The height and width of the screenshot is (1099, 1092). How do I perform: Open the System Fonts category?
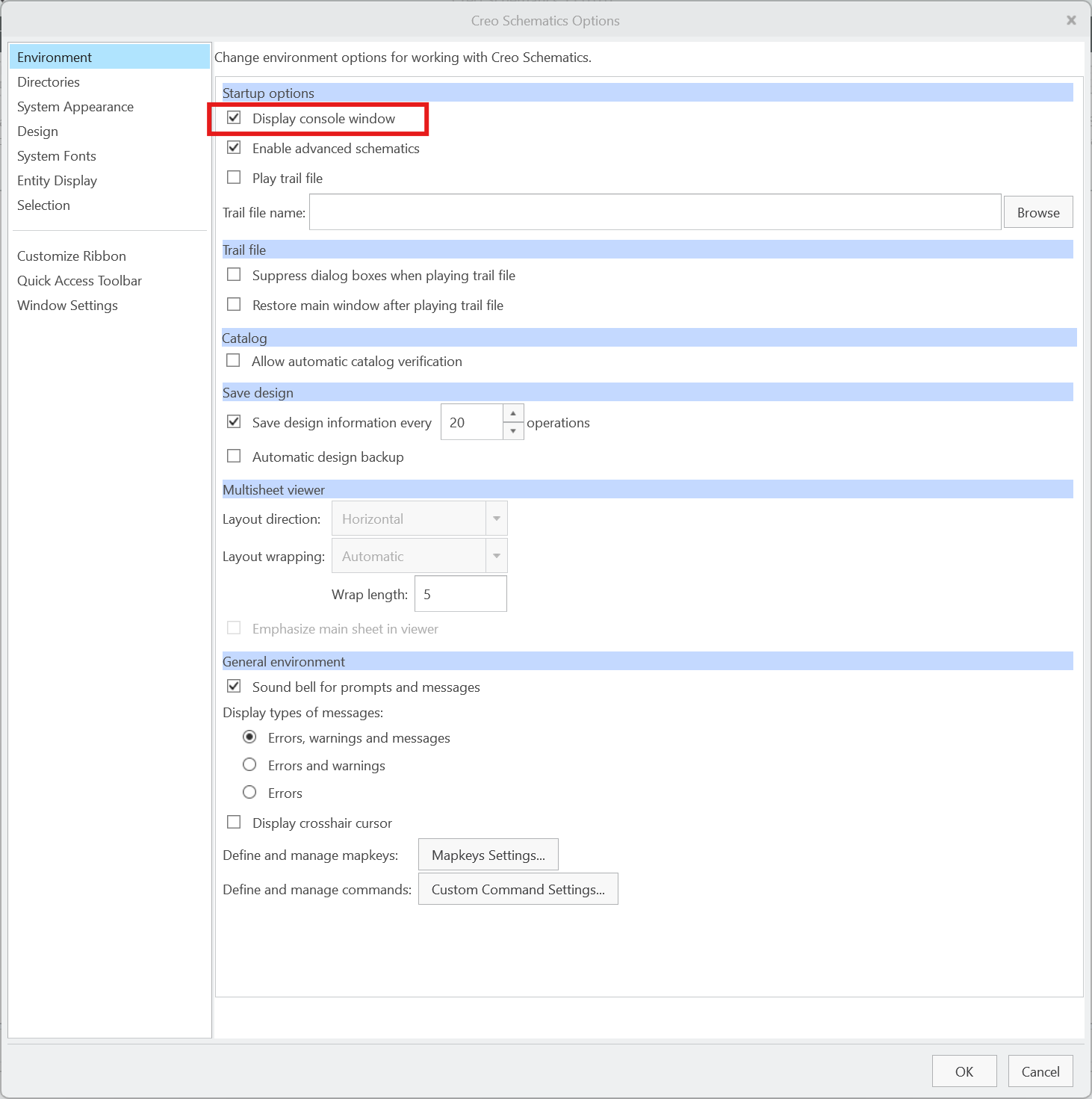[110, 155]
